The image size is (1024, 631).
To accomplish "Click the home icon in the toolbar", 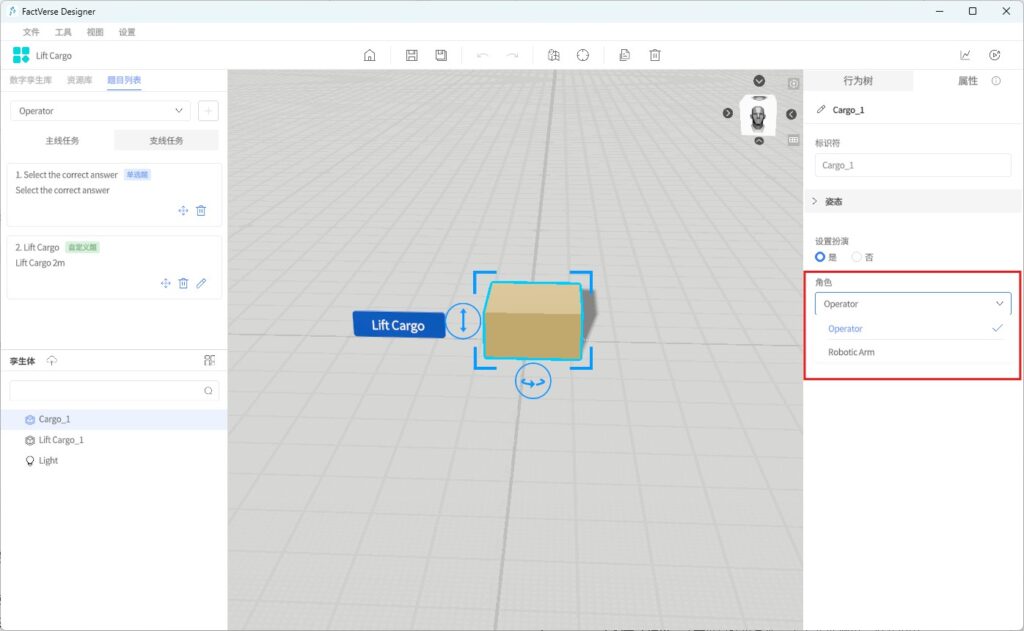I will [x=369, y=56].
